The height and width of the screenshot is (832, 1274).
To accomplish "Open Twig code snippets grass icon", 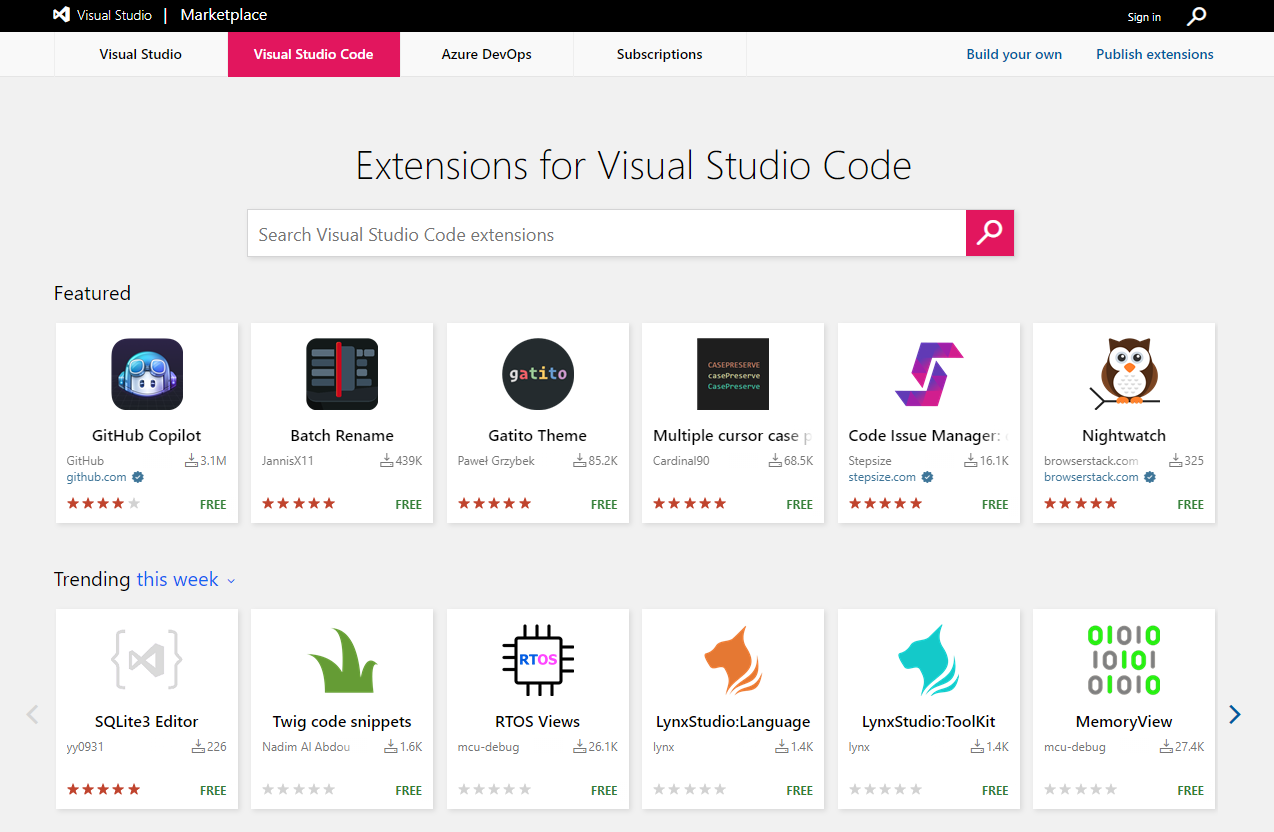I will tap(342, 660).
